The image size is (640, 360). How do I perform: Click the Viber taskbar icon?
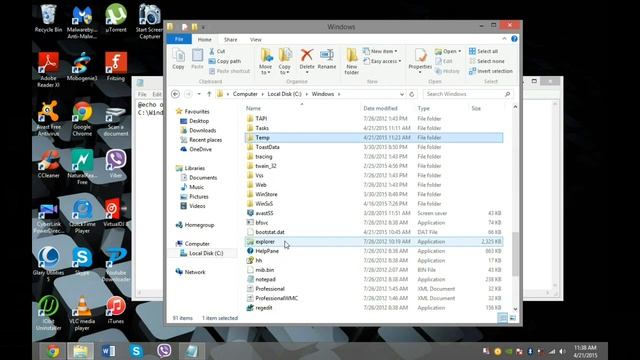click(x=164, y=351)
